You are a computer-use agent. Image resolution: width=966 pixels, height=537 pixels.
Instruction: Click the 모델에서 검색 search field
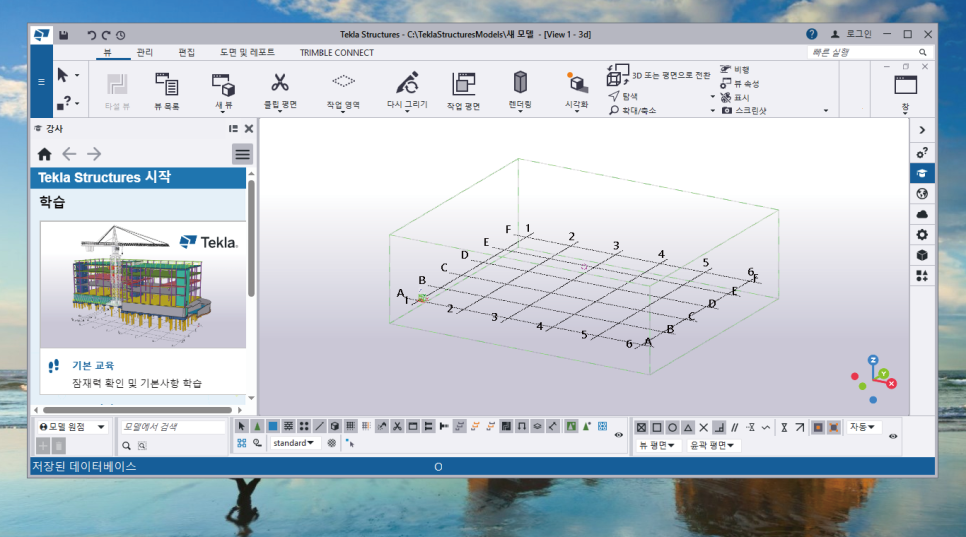point(173,427)
